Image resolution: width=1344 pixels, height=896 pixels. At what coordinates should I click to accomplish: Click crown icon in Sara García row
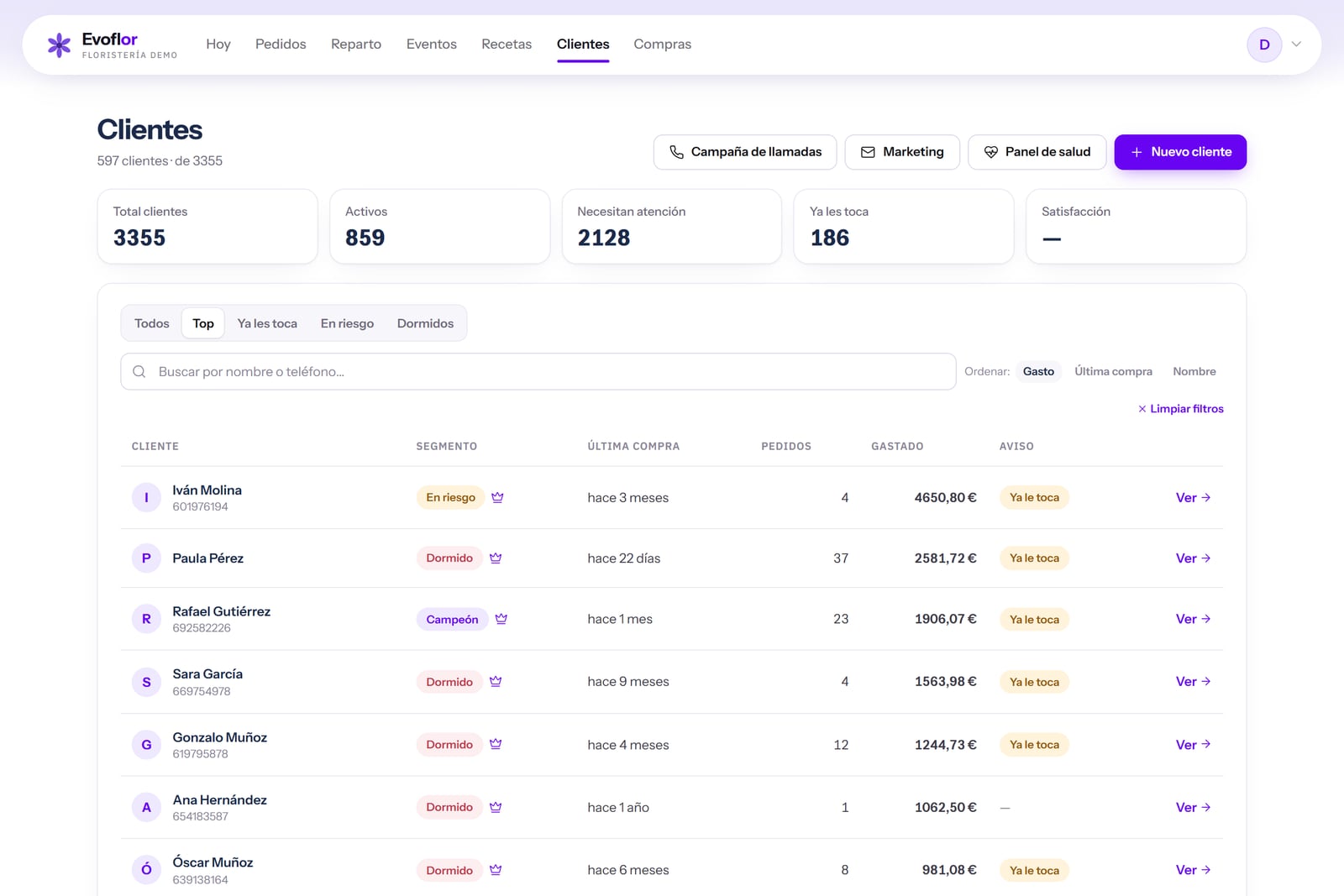pos(496,681)
